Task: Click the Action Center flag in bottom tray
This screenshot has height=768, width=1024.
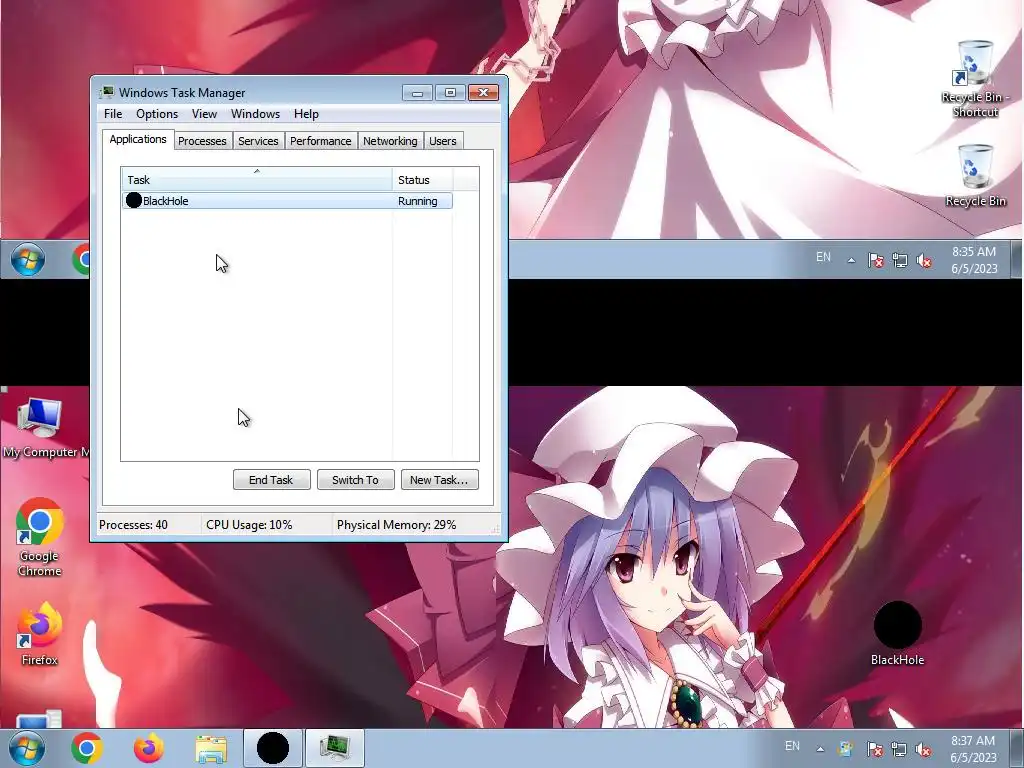Action: coord(875,749)
